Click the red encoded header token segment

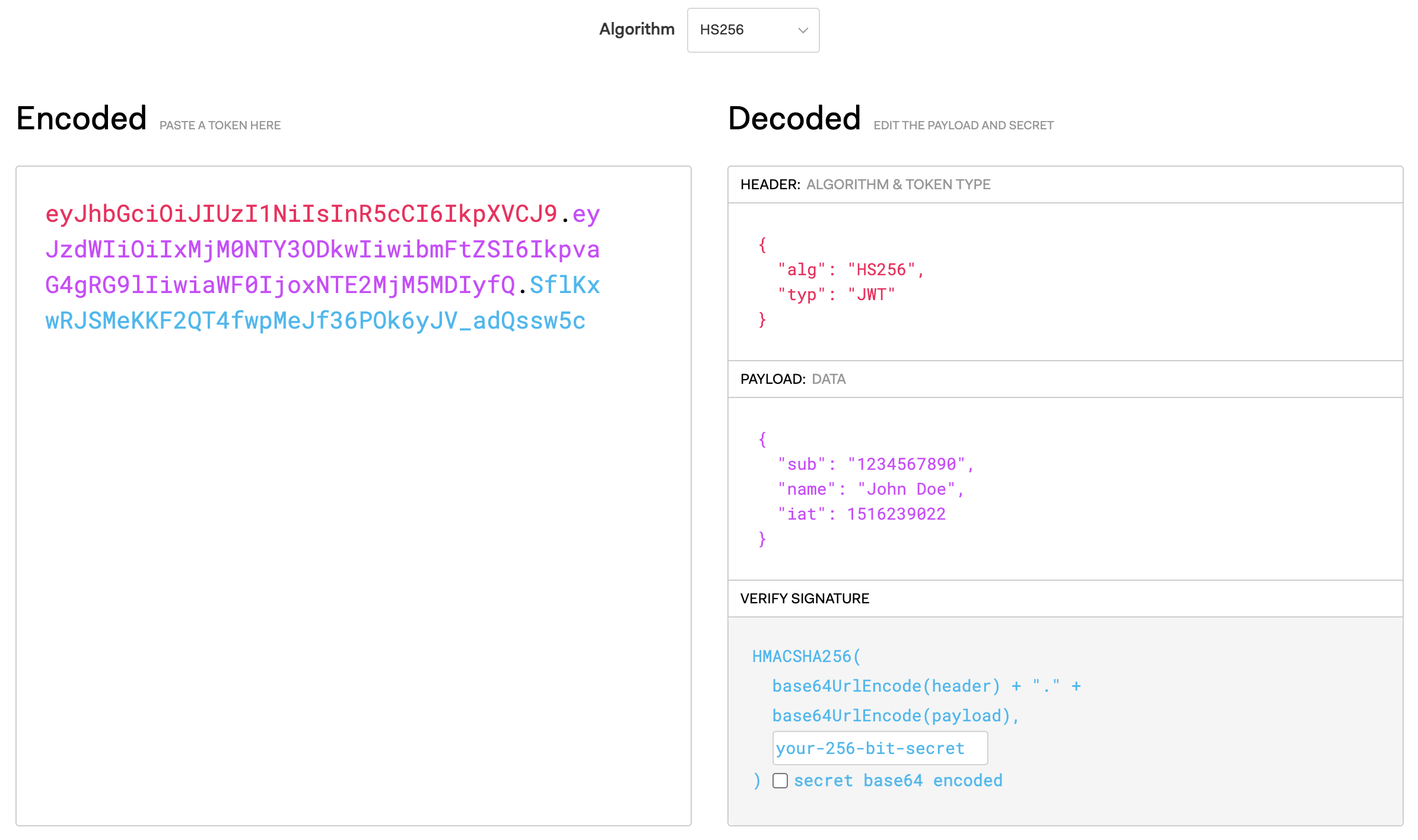point(301,214)
